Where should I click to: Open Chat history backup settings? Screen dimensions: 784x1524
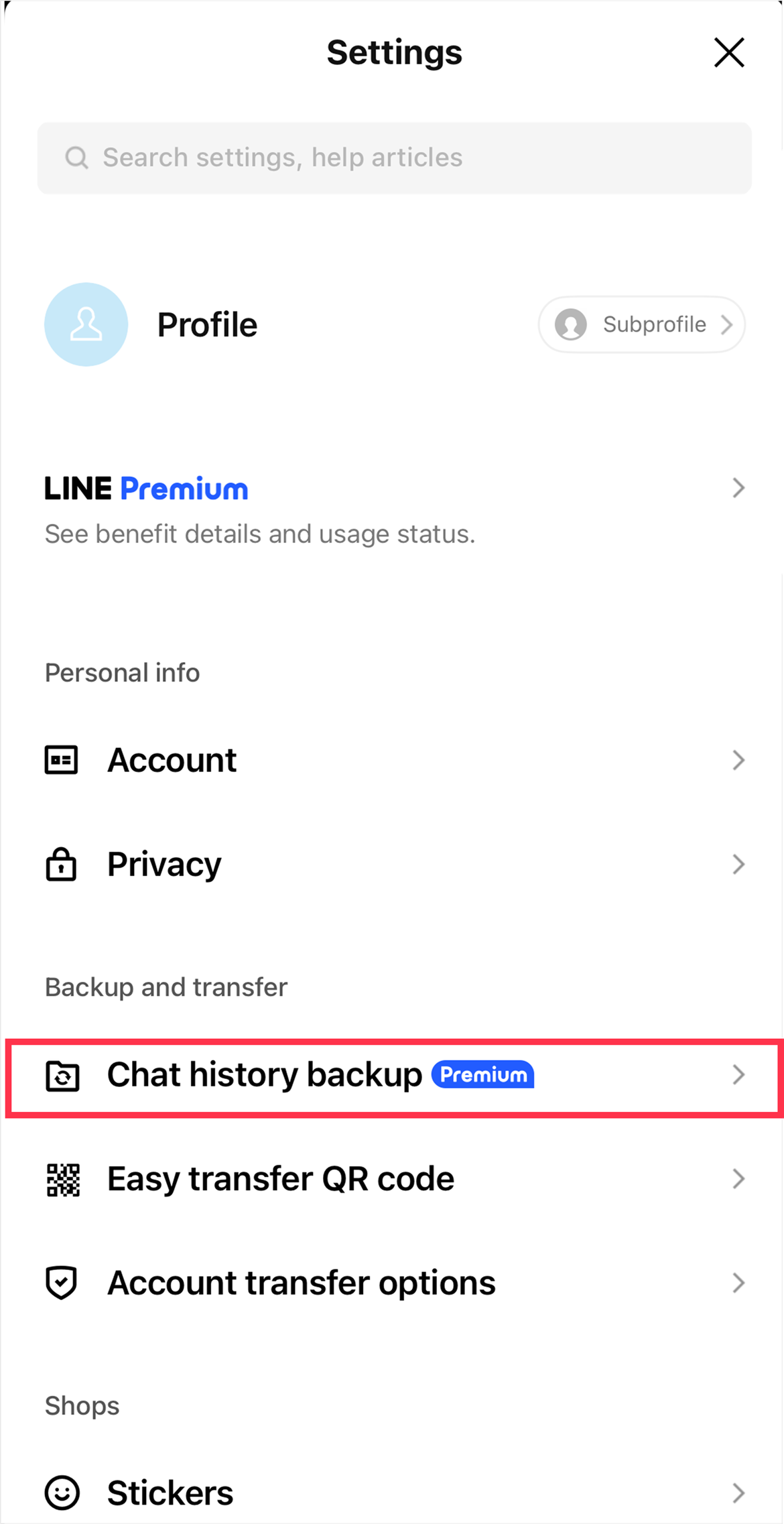394,1075
